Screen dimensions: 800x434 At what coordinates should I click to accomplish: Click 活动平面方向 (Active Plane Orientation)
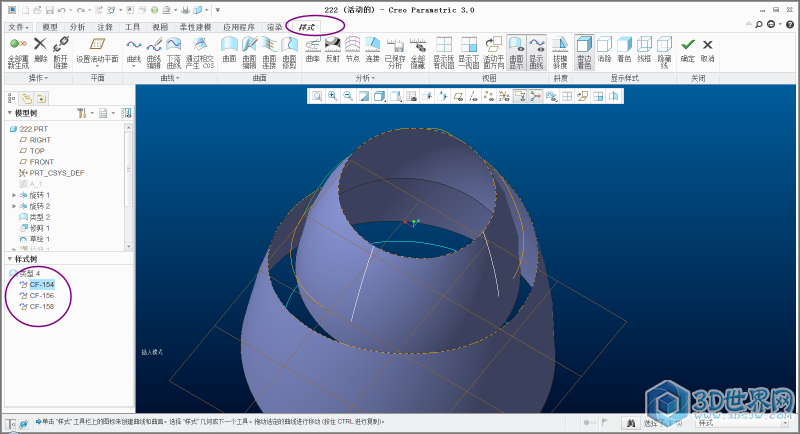tap(493, 44)
